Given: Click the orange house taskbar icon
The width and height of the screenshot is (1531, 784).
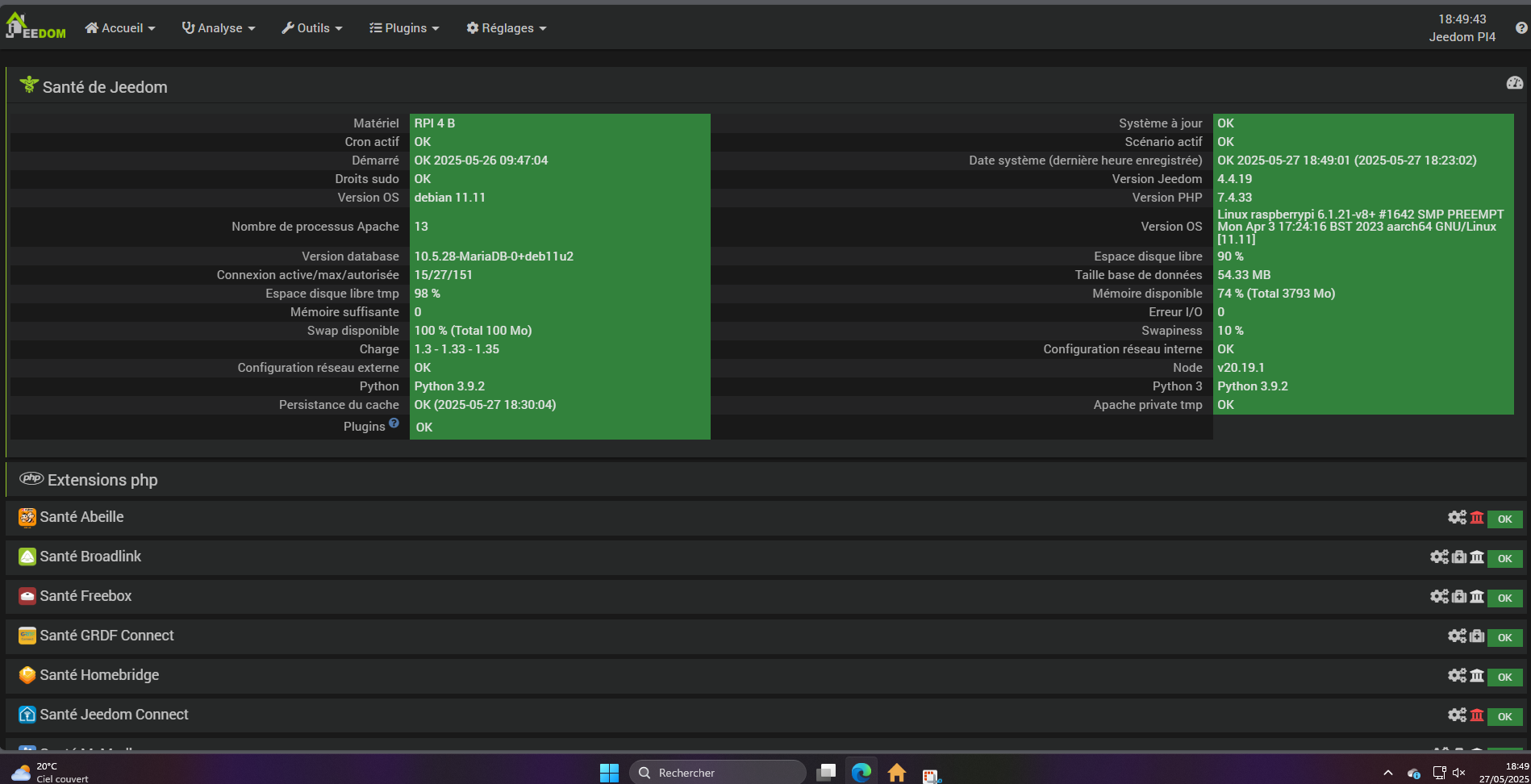Looking at the screenshot, I should pyautogui.click(x=897, y=773).
